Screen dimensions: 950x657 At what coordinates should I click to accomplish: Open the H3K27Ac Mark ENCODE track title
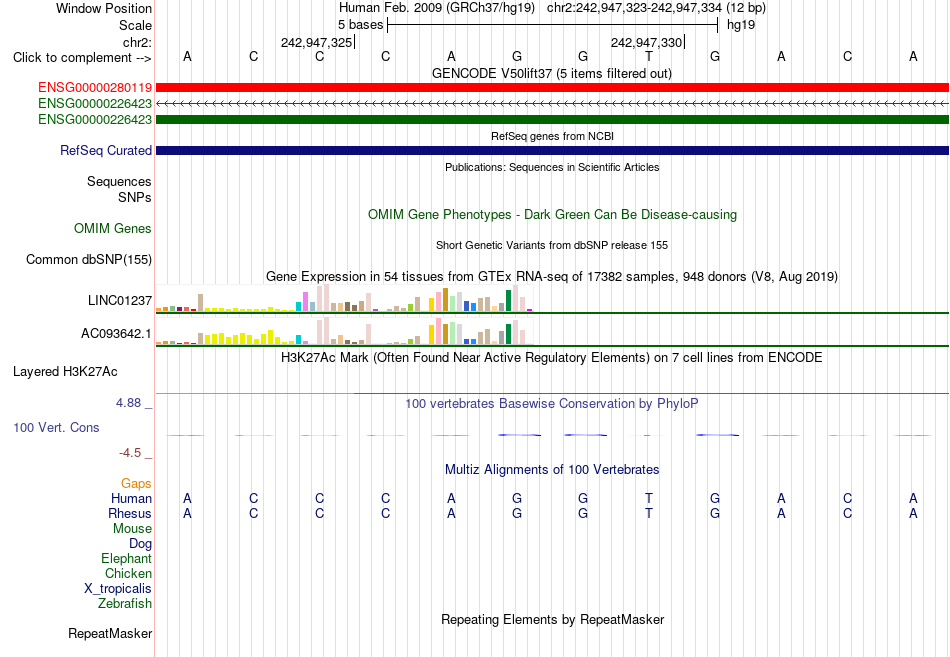(x=552, y=358)
